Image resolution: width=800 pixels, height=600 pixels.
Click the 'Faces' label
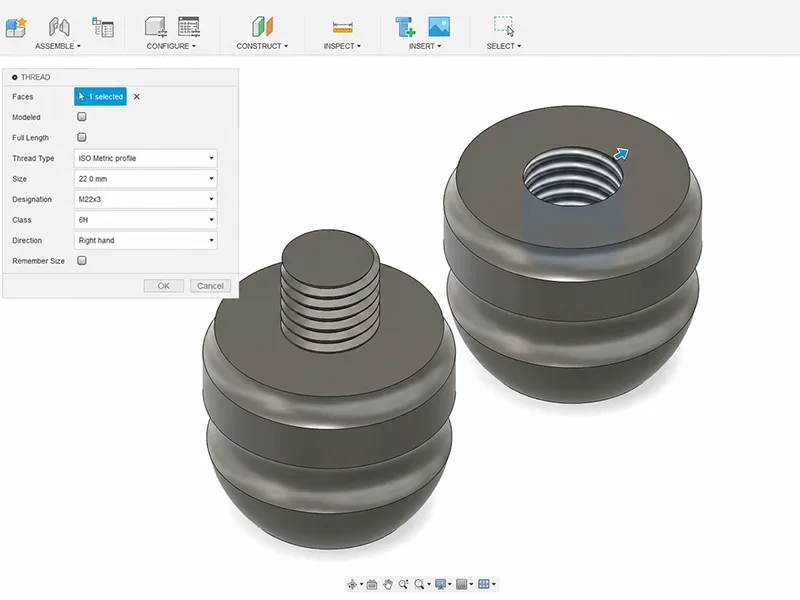23,96
